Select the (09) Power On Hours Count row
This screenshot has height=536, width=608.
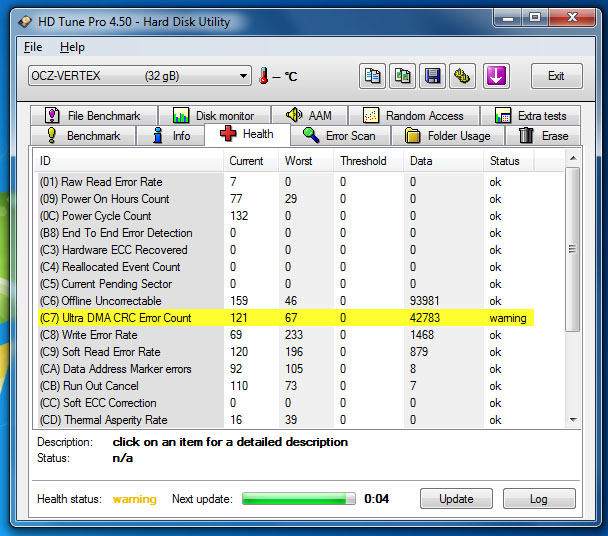(x=286, y=199)
